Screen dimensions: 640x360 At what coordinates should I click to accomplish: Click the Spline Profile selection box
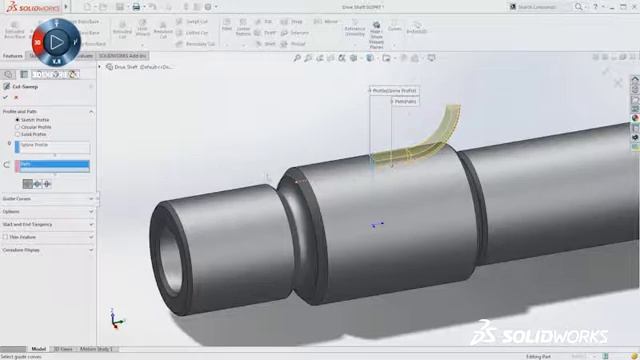point(52,147)
